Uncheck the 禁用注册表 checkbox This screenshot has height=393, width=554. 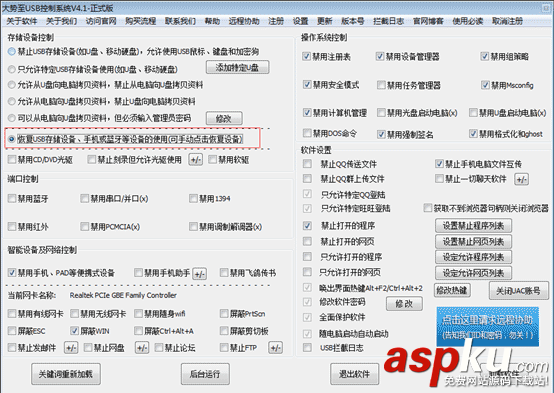coord(306,57)
